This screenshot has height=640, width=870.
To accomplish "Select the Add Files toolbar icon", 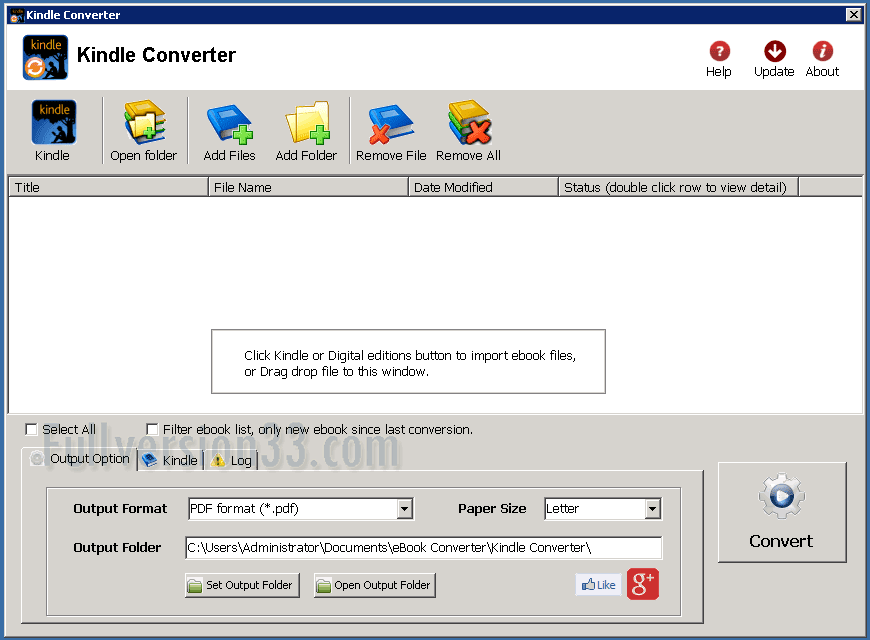I will click(229, 123).
